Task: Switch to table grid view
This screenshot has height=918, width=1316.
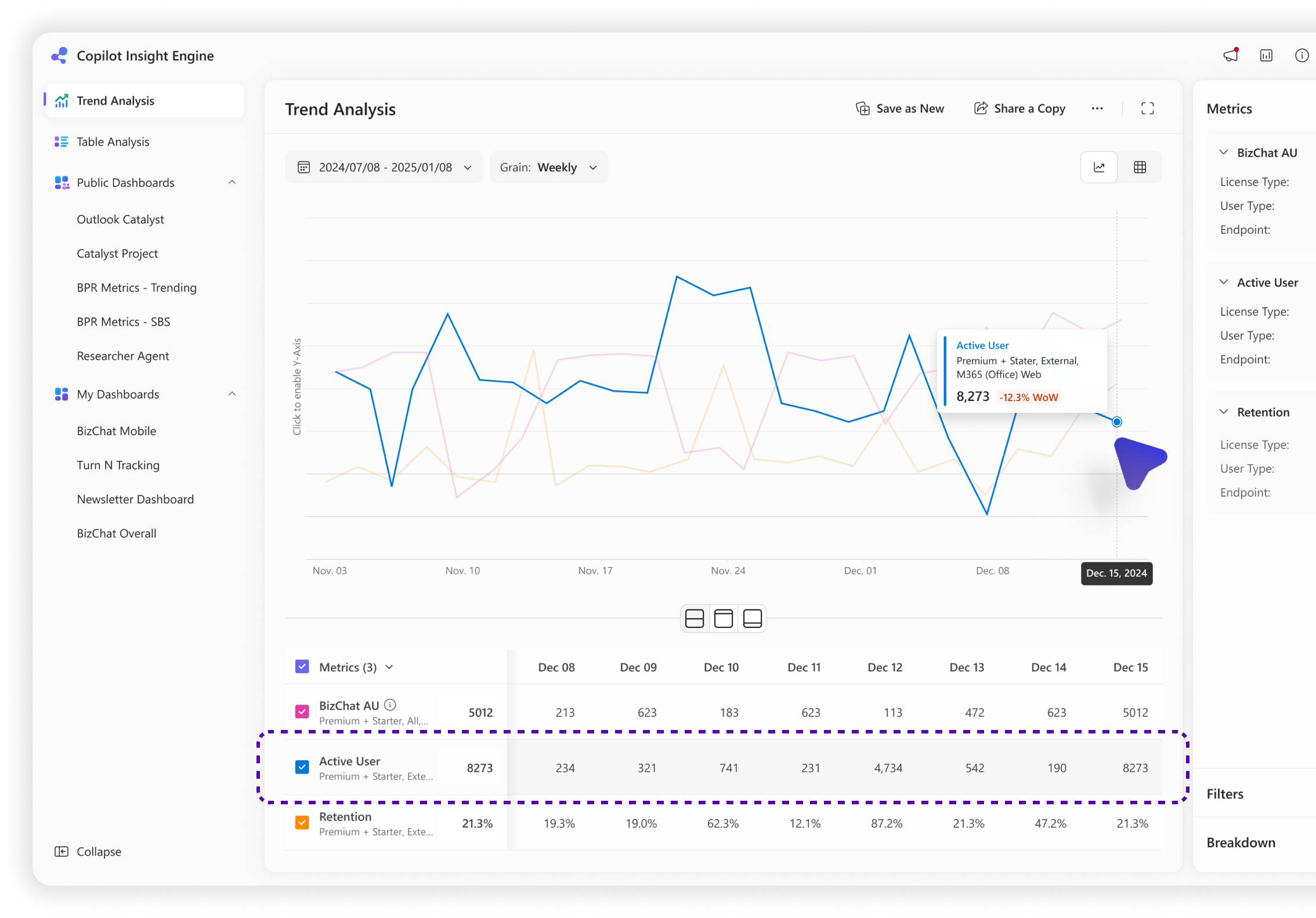Action: [1140, 167]
